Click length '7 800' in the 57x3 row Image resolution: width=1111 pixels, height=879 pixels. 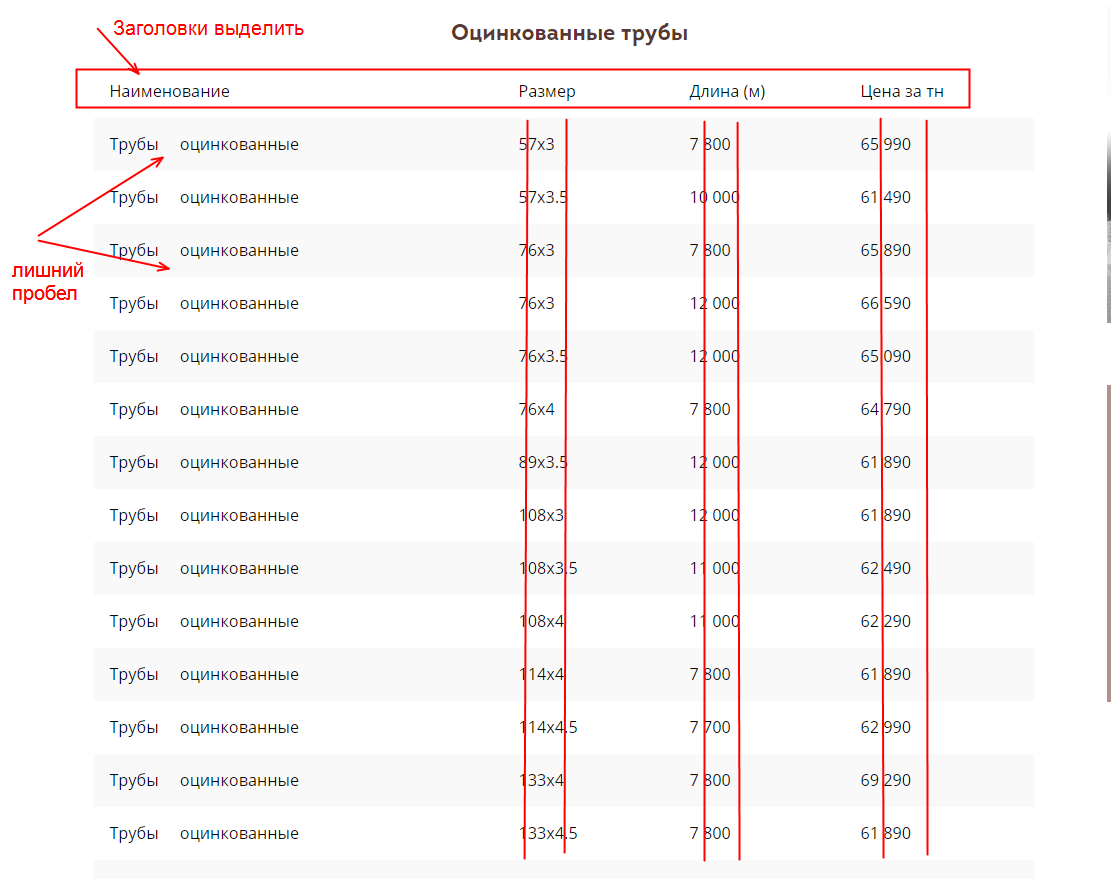click(x=710, y=144)
